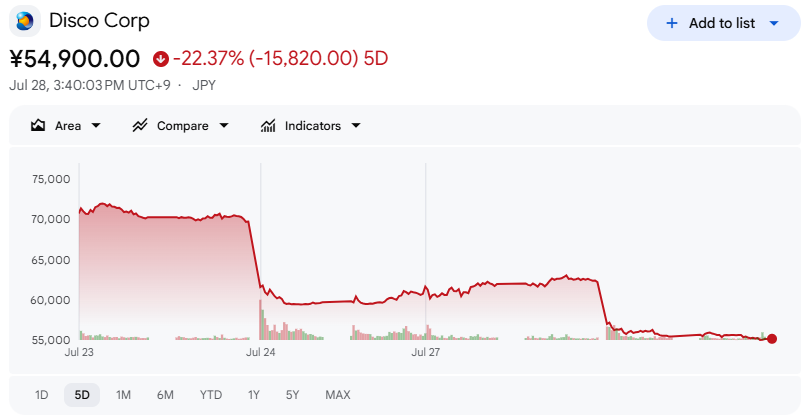Click the plus icon in Add to list
Screen dimensions: 810x420
pyautogui.click(x=672, y=23)
